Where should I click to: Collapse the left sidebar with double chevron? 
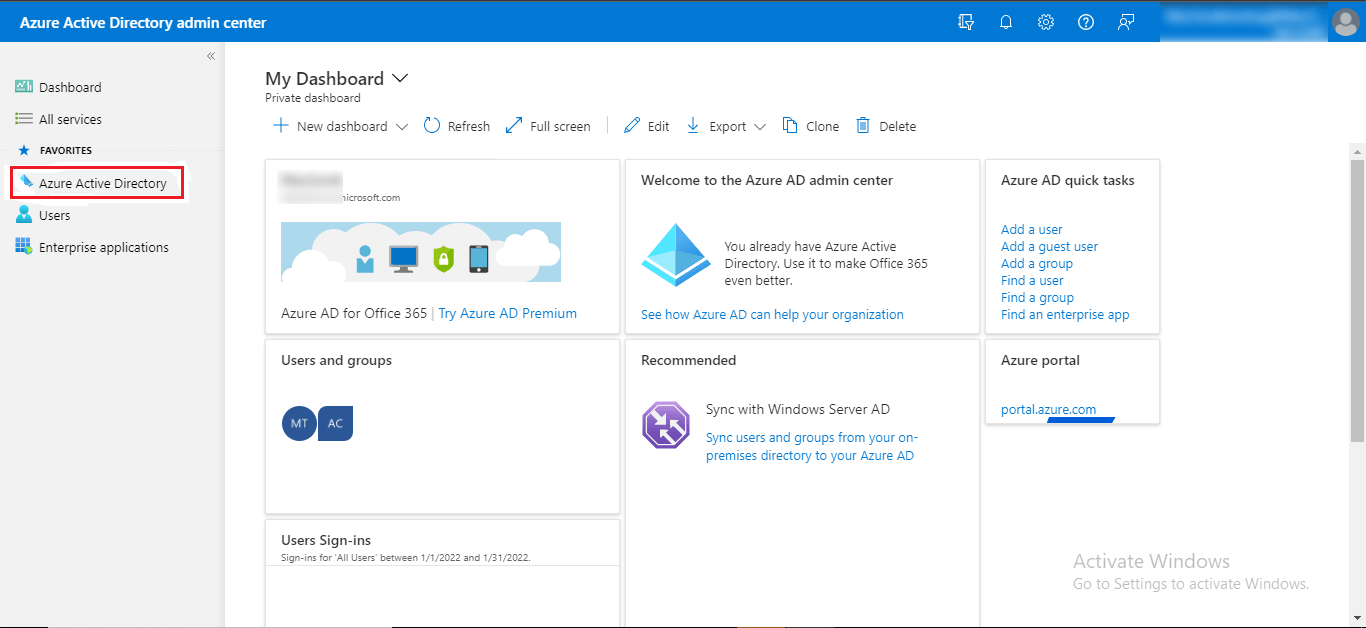(211, 56)
